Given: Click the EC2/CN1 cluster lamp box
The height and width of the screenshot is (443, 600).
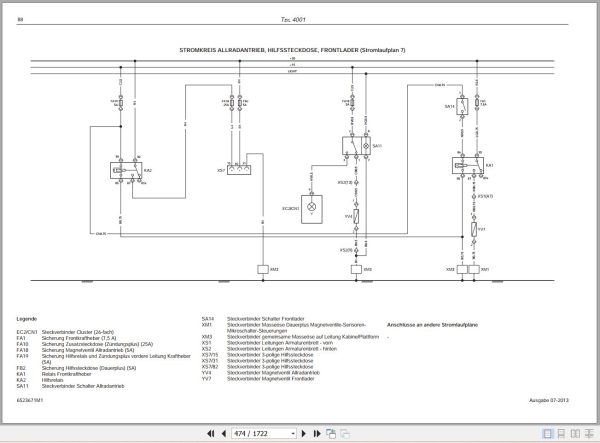Looking at the screenshot, I should point(311,209).
